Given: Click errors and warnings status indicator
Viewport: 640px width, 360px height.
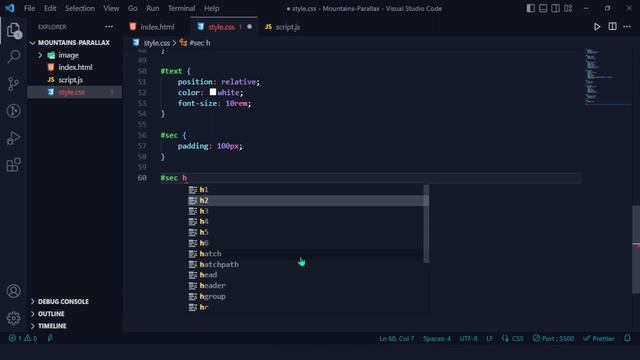Looking at the screenshot, I should coord(23,338).
